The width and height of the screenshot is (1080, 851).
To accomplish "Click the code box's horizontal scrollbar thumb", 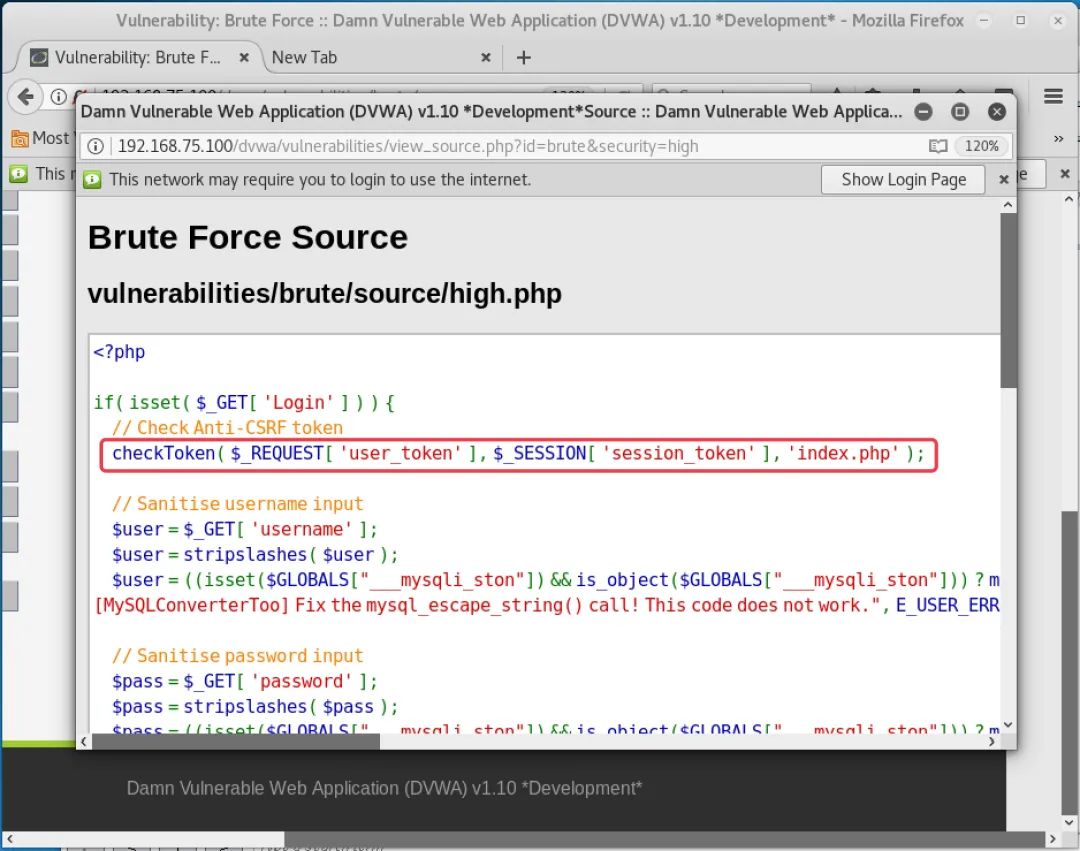I will point(236,742).
